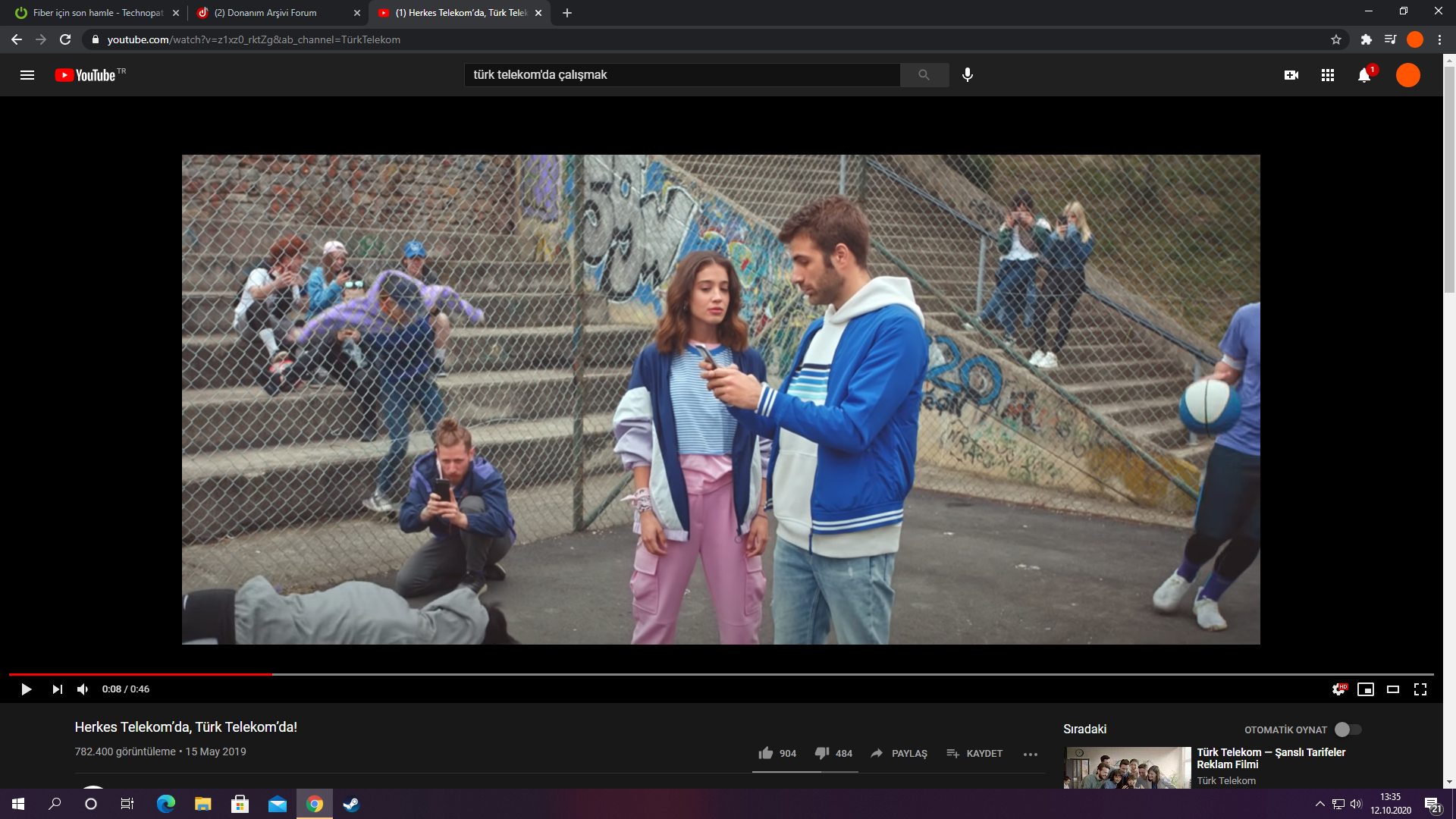Viewport: 1456px width, 819px height.
Task: Start voice search with the microphone
Action: pyautogui.click(x=968, y=75)
